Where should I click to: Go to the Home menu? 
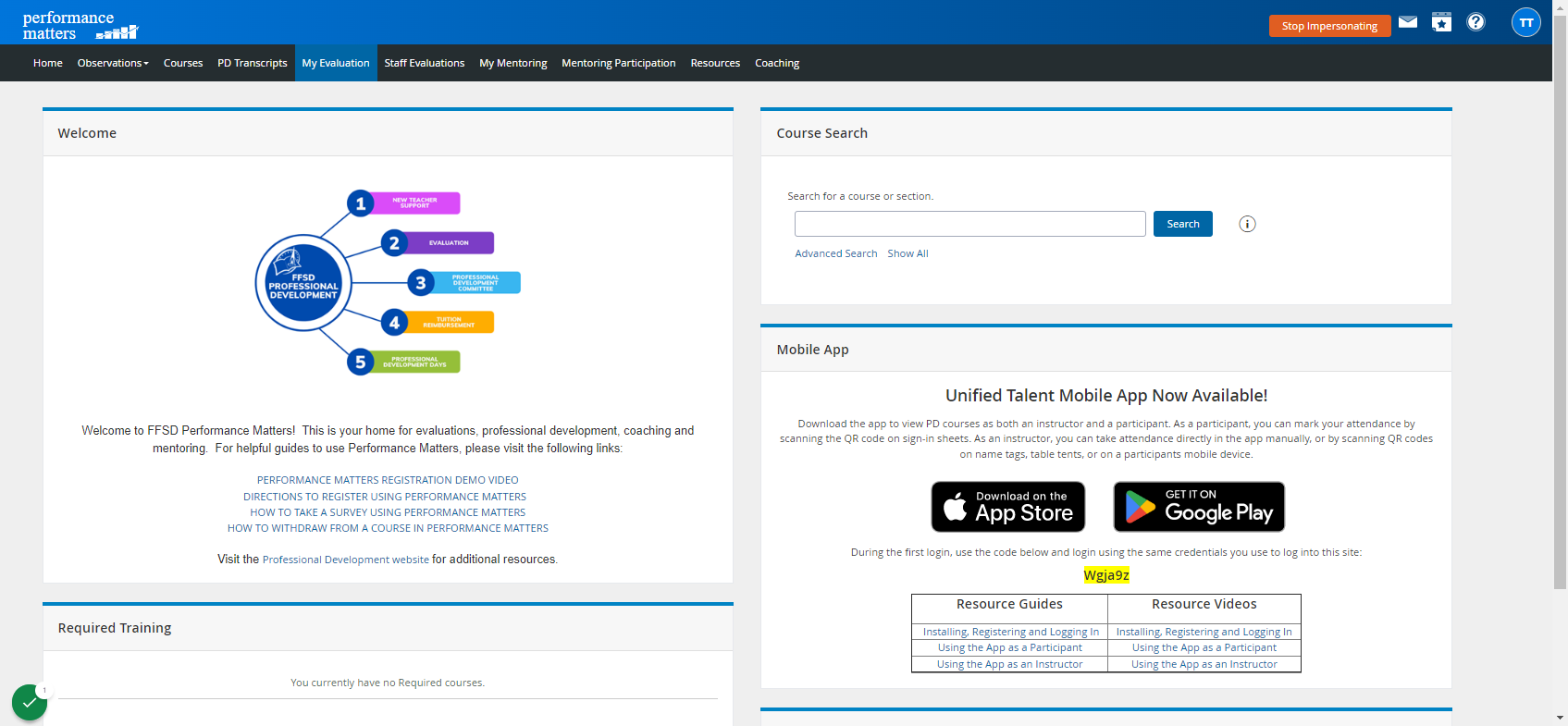pos(48,63)
